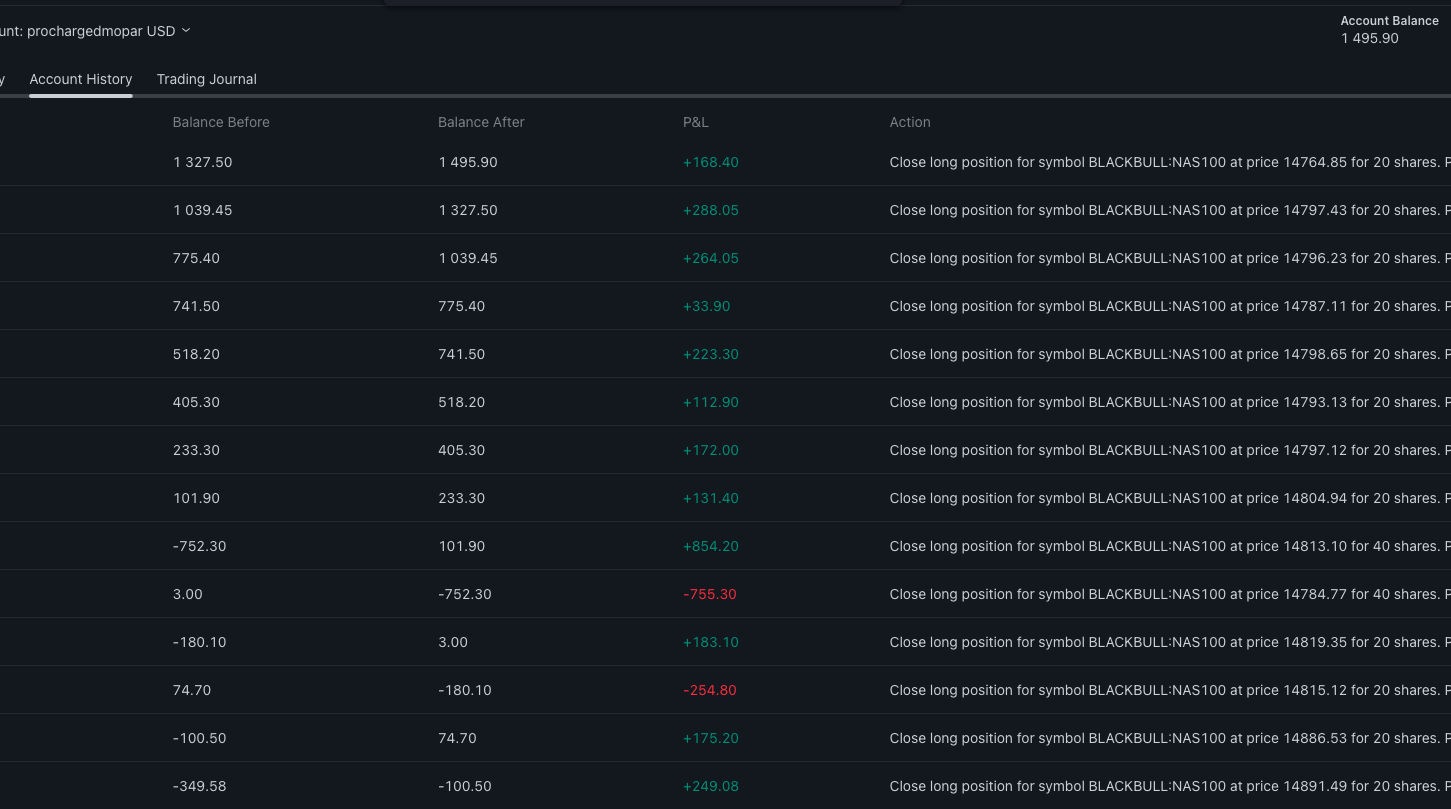This screenshot has height=809, width=1451.
Task: Click the 40 shares close position record
Action: click(x=1100, y=546)
